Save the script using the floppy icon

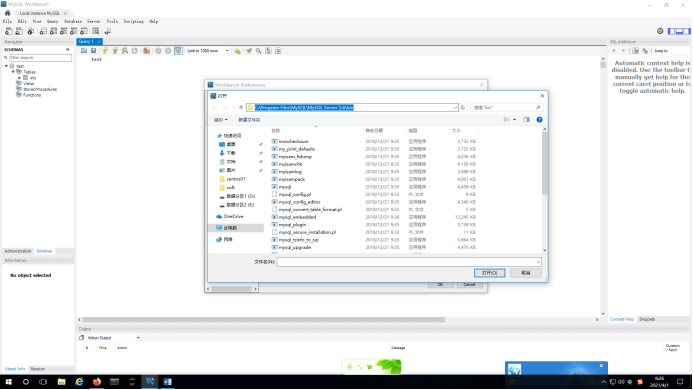click(93, 51)
